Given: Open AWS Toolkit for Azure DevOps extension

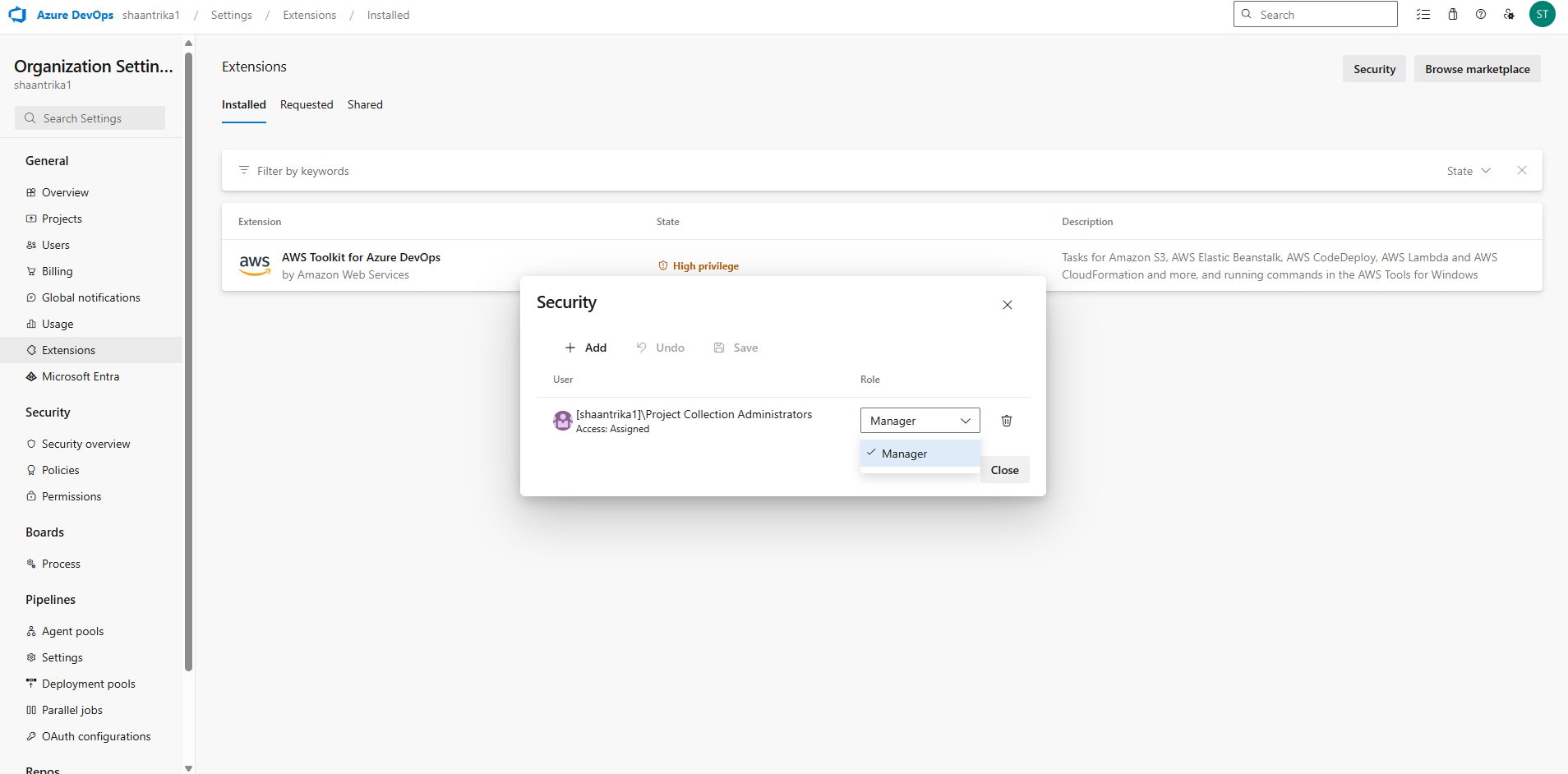Looking at the screenshot, I should click(362, 257).
